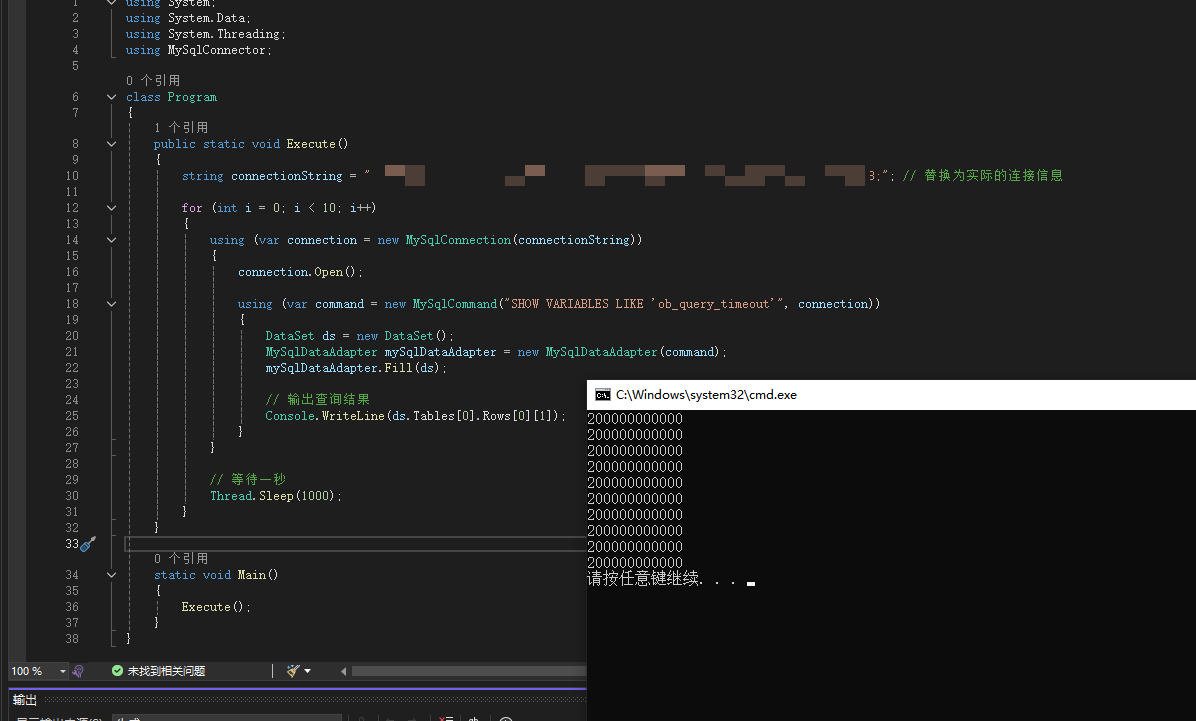Collapse the using command block at line 18
This screenshot has height=721, width=1196.
pos(111,304)
